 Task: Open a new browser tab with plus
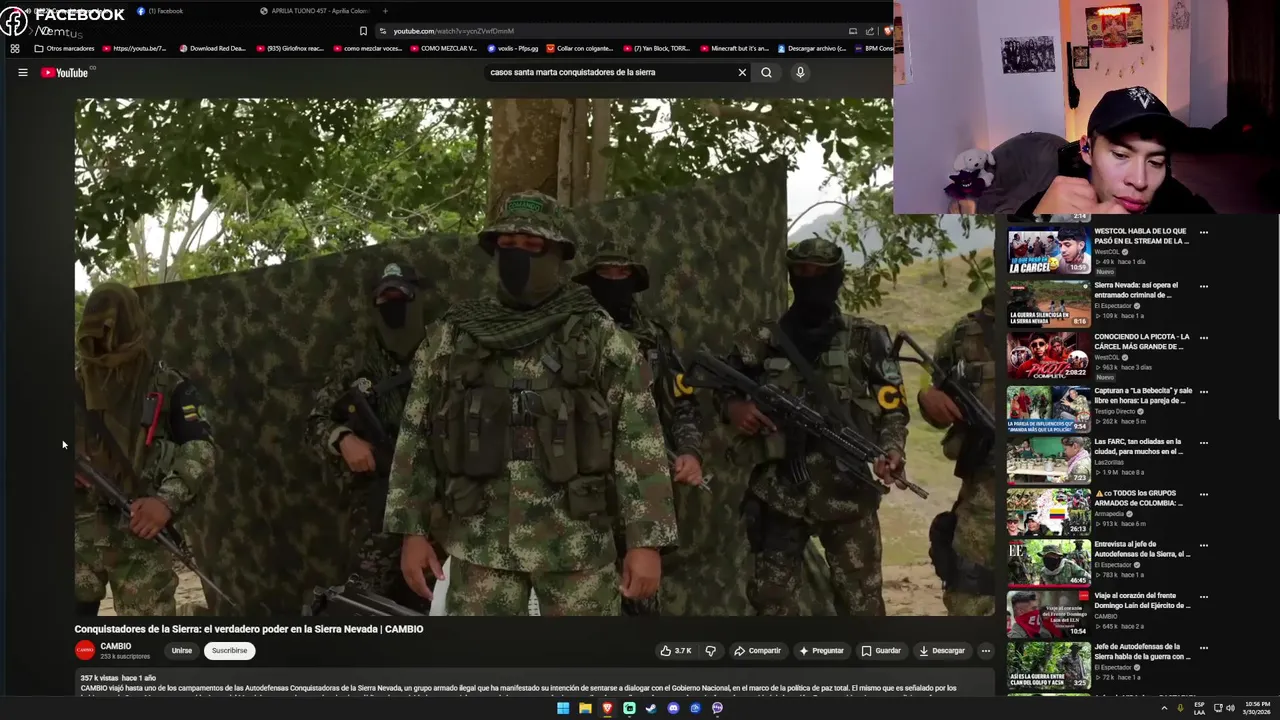[385, 11]
